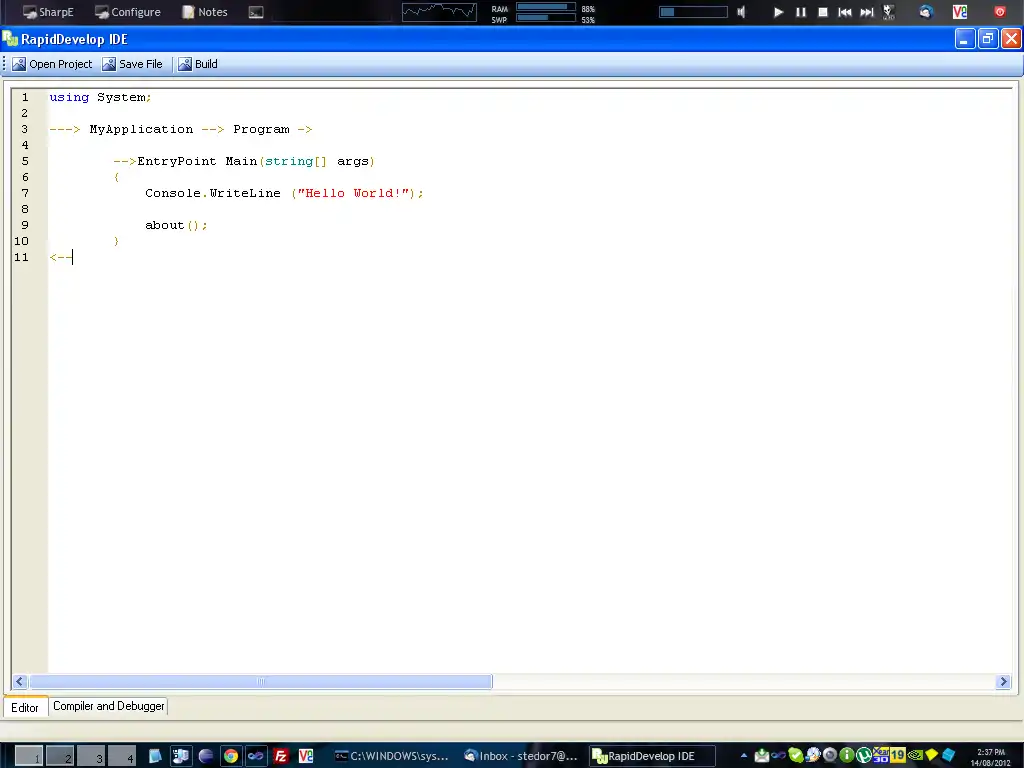Click the power plug icon in the top bar
This screenshot has height=768, width=1024.
point(888,12)
